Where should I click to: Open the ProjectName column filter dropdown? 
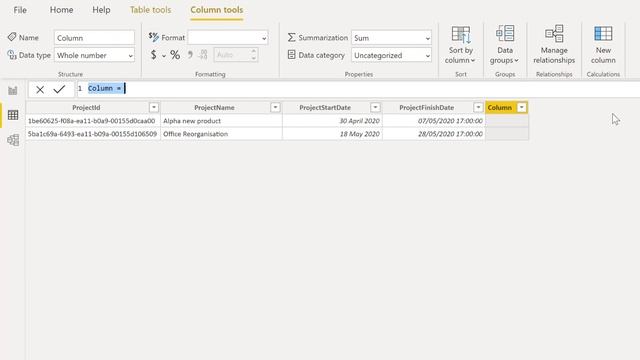coord(276,107)
